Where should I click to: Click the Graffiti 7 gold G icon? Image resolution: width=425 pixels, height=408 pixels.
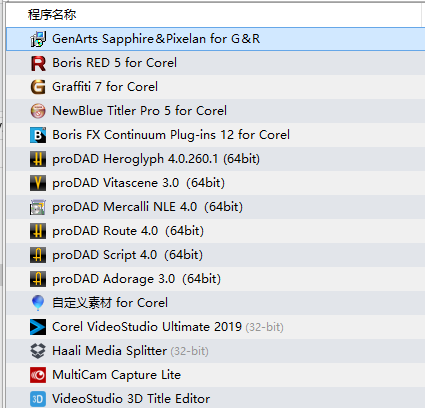pos(38,87)
